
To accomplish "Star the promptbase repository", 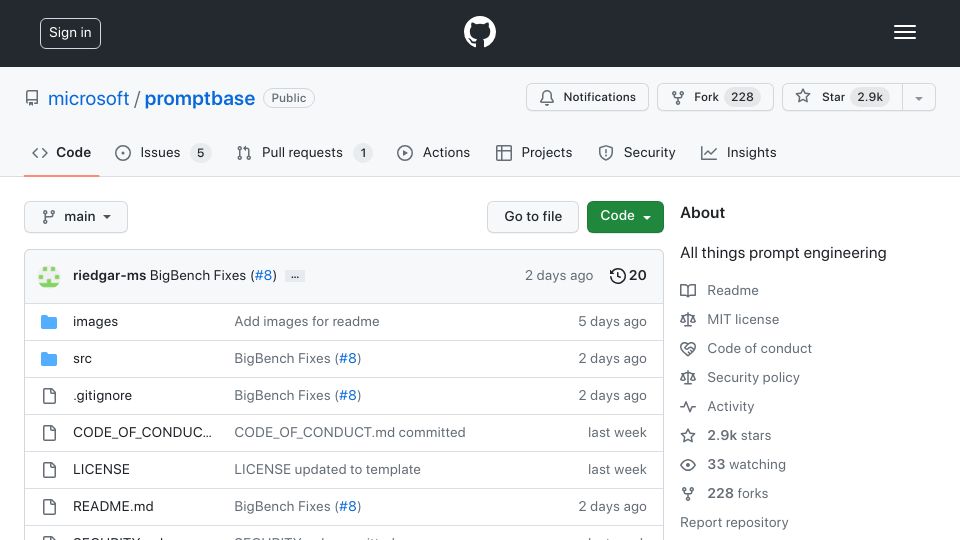I will coord(842,97).
